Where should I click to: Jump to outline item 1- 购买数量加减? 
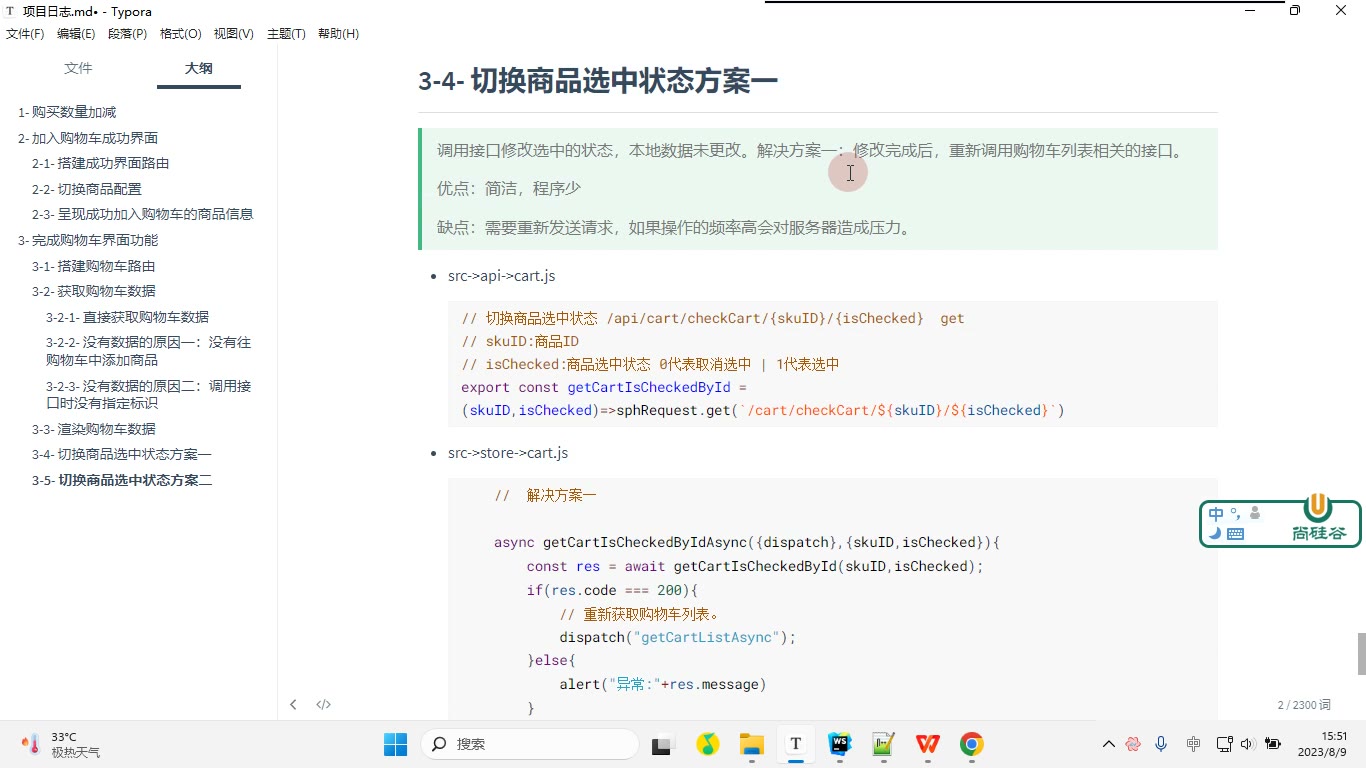[x=67, y=112]
